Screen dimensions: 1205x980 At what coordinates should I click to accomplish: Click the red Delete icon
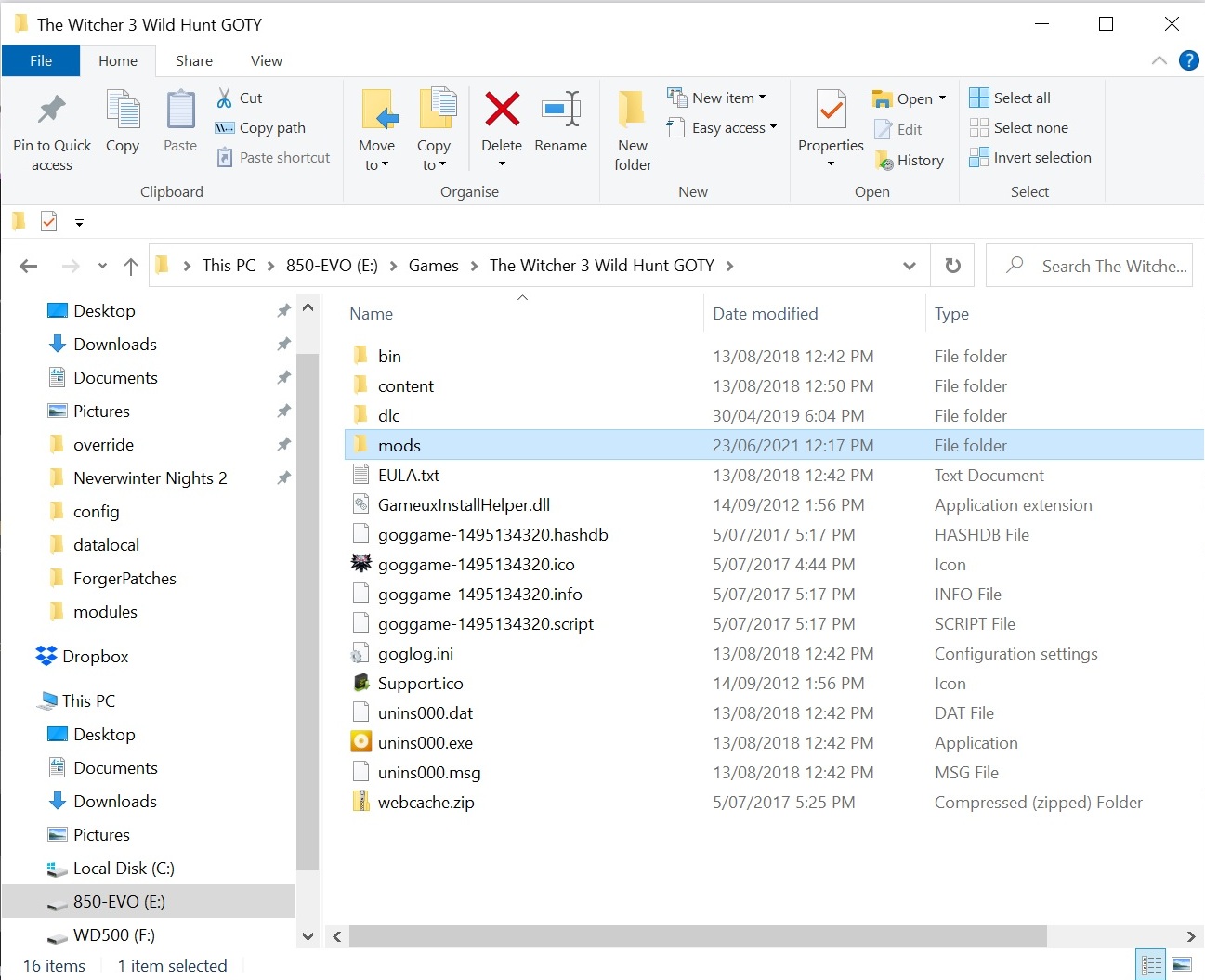click(x=502, y=110)
